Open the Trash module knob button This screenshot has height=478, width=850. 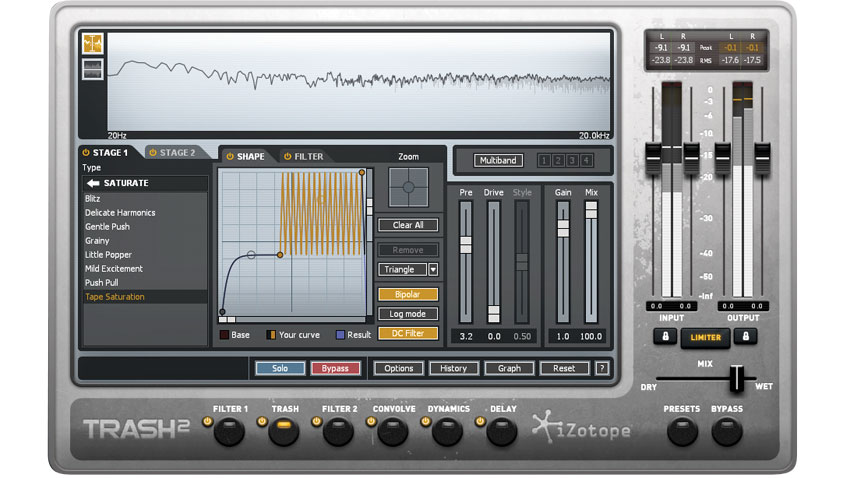pos(284,431)
